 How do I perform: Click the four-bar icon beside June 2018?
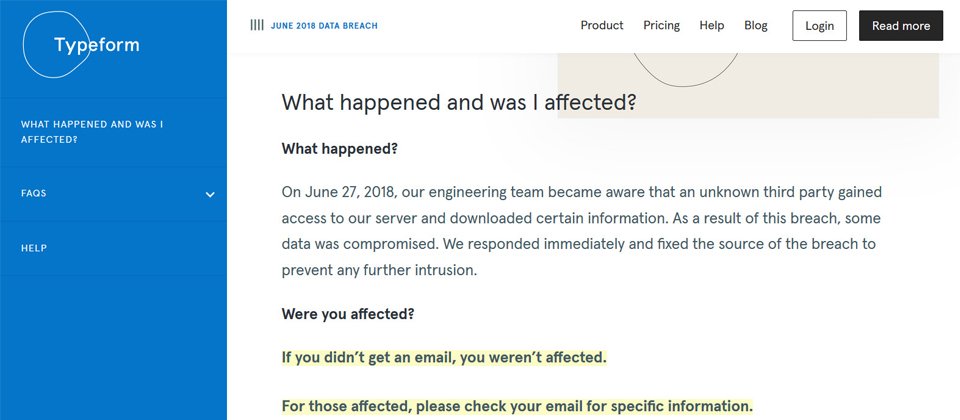click(257, 25)
